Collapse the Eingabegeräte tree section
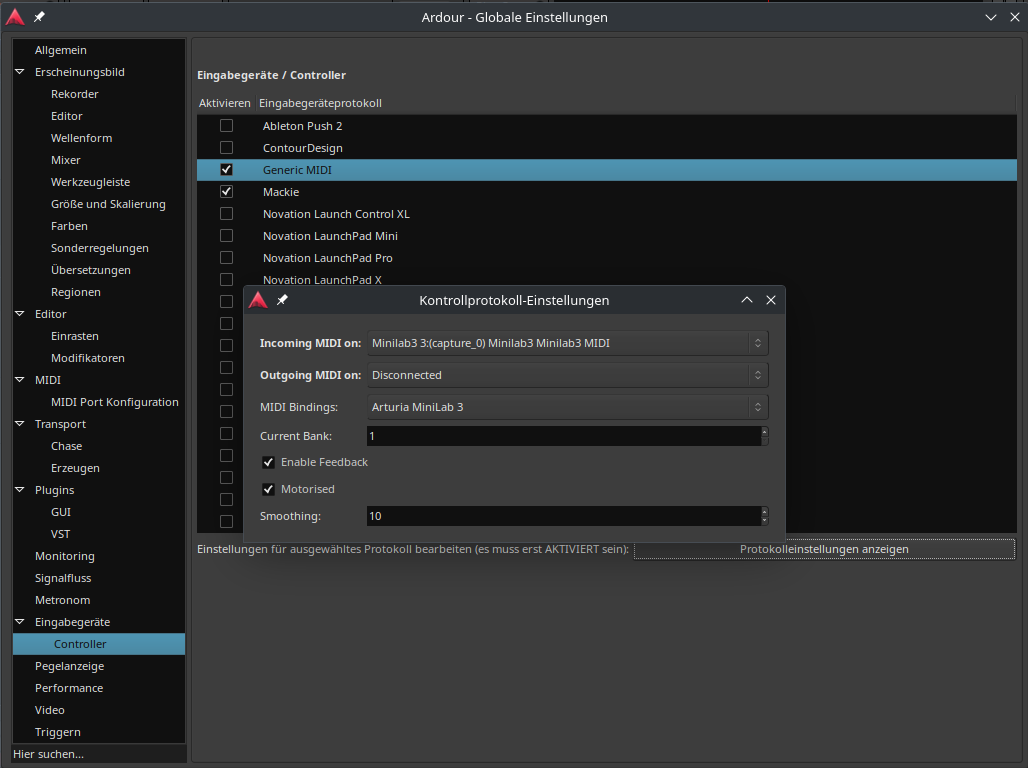Image resolution: width=1028 pixels, height=768 pixels. point(20,622)
